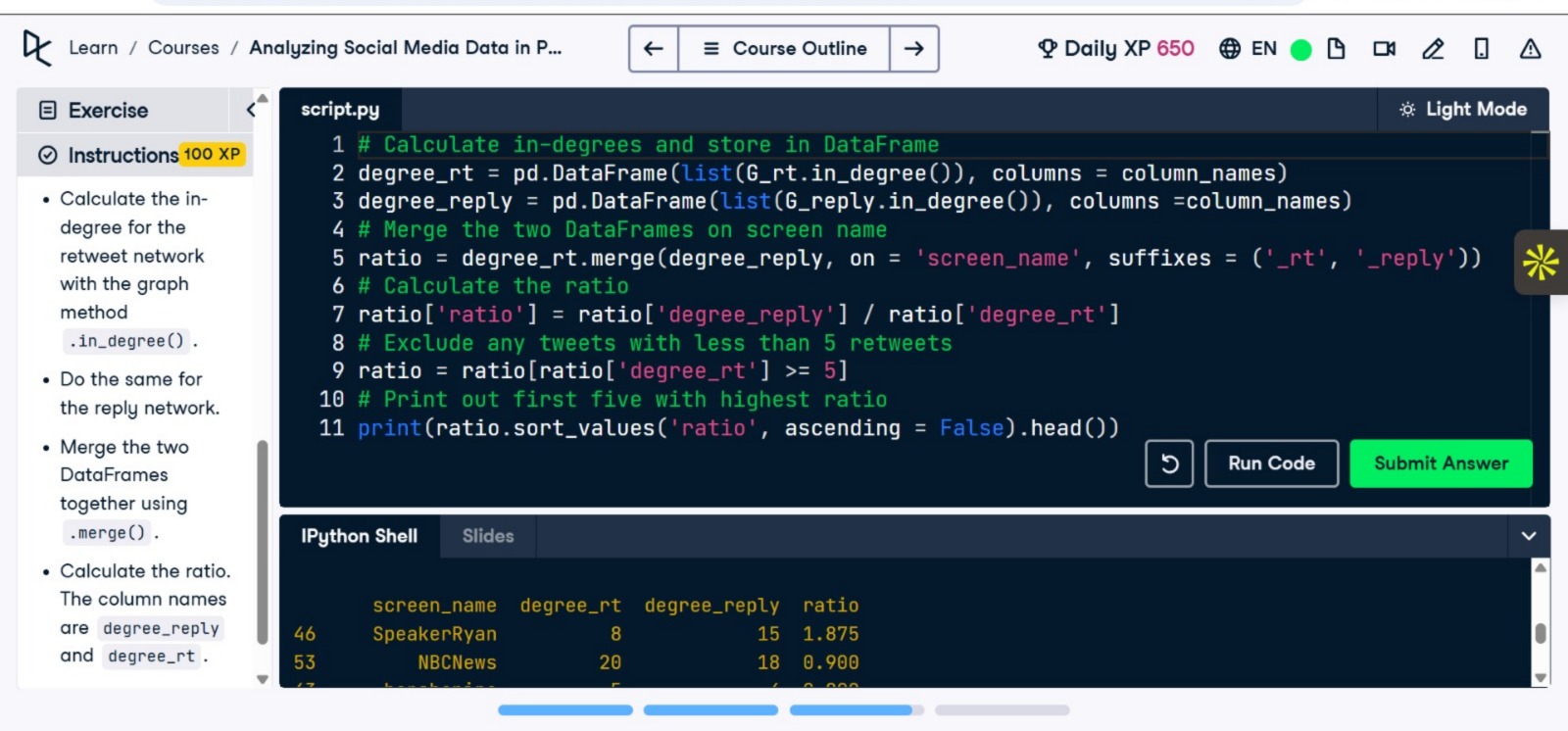Place cursor on code line 7
The image size is (1568, 731).
pos(739,315)
